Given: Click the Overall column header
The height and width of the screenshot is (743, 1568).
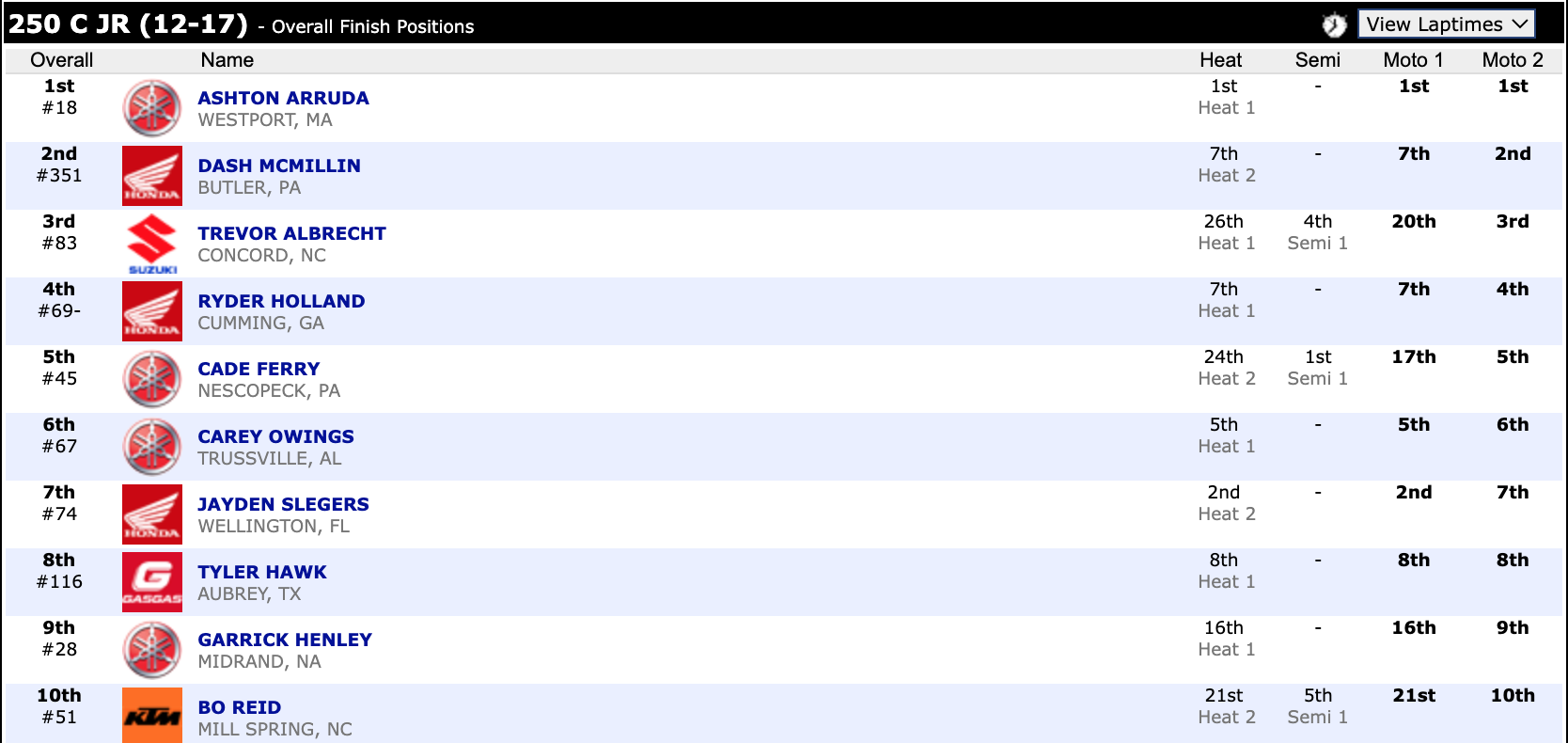Looking at the screenshot, I should click(61, 60).
